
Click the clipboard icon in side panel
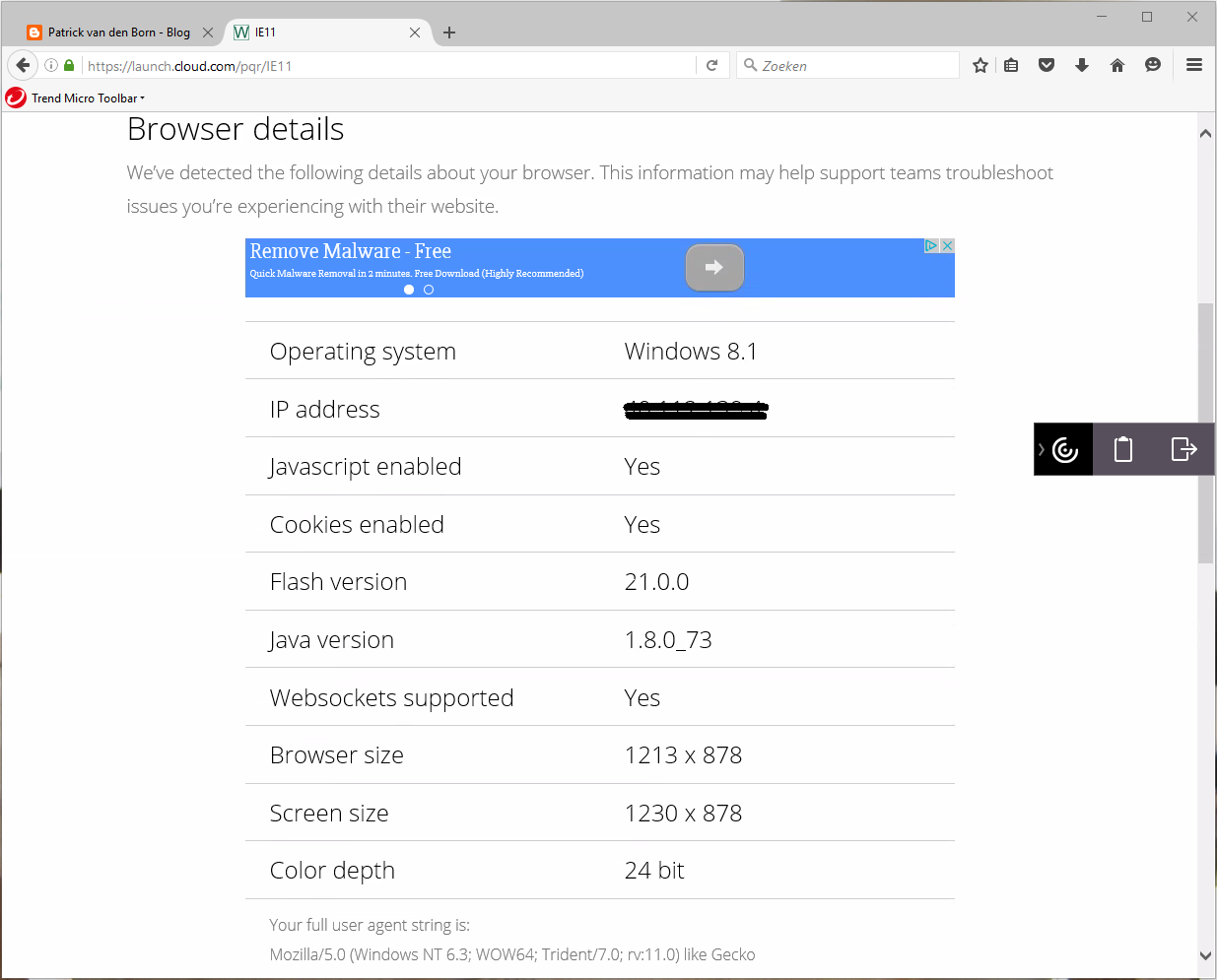tap(1123, 449)
